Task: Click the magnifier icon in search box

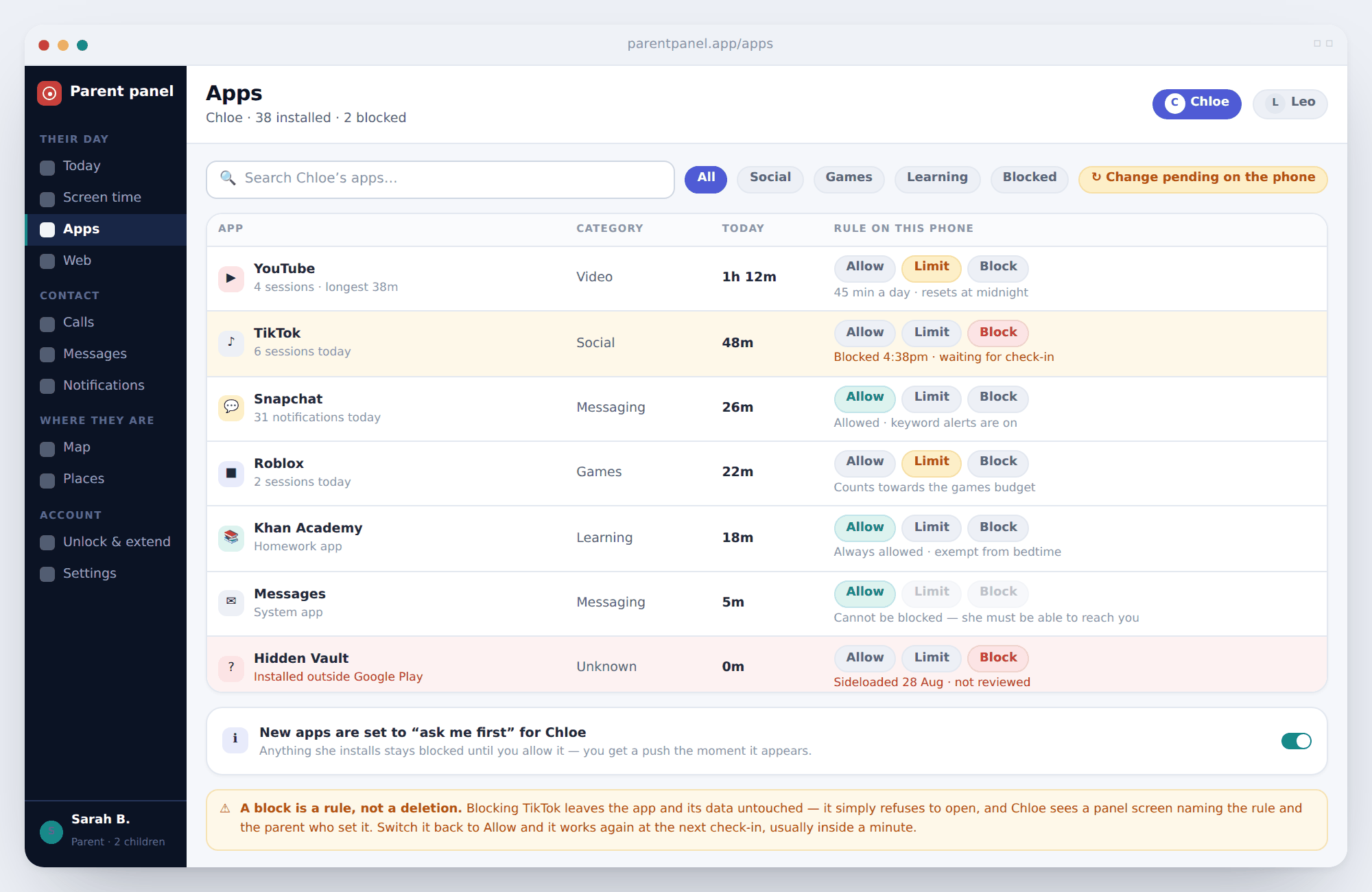Action: click(228, 178)
